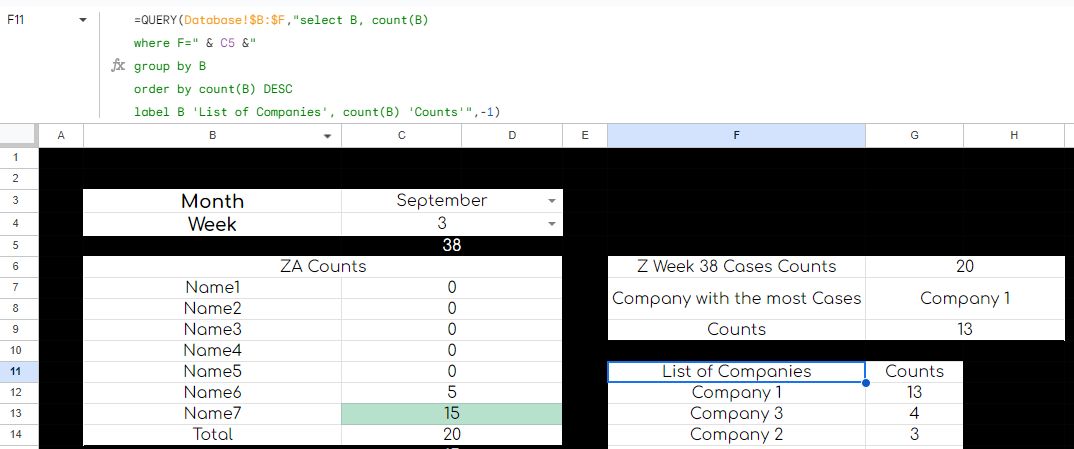
Task: Click the Name6 cell
Action: click(212, 392)
